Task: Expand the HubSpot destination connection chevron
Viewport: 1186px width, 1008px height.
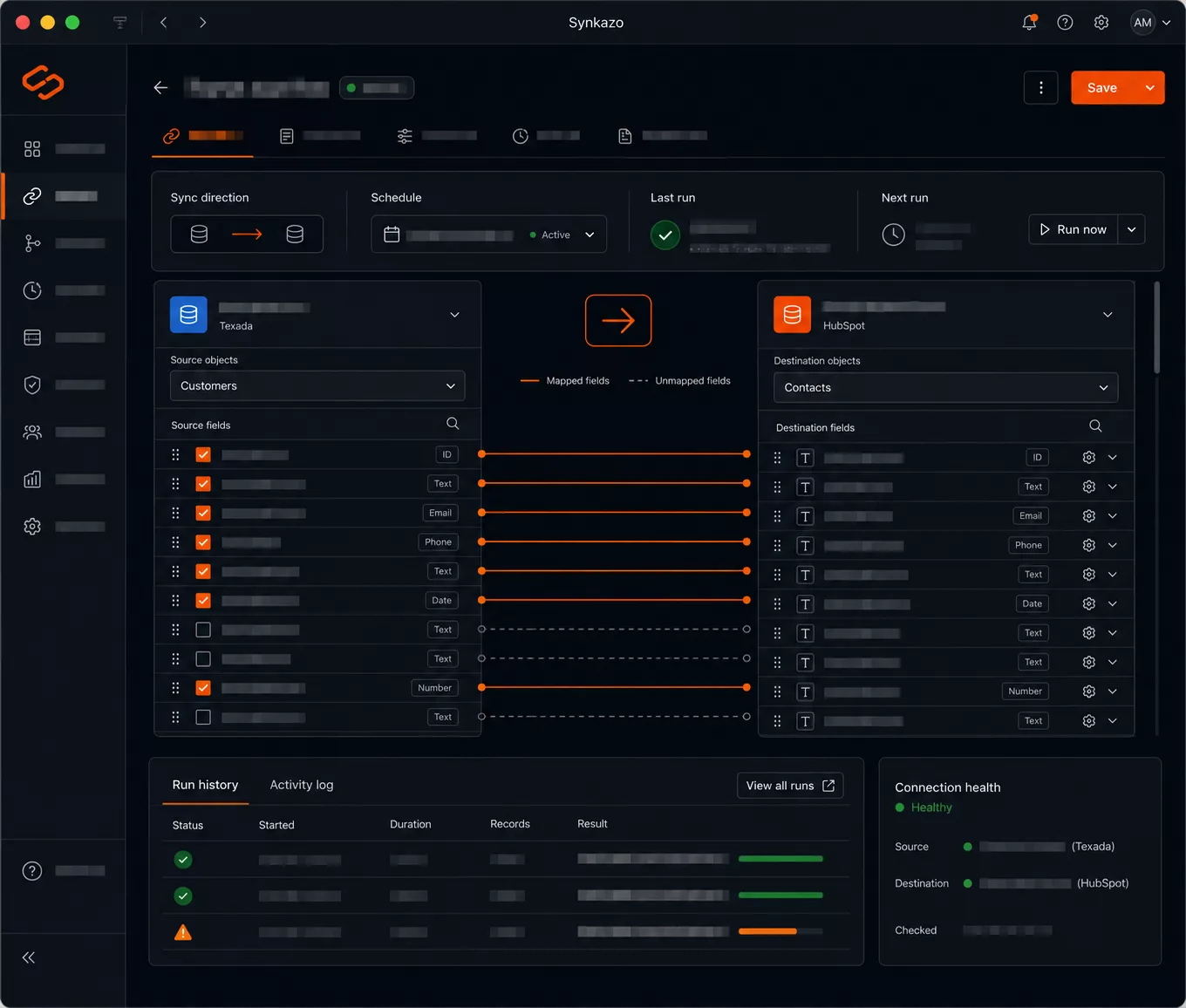Action: 1108,315
